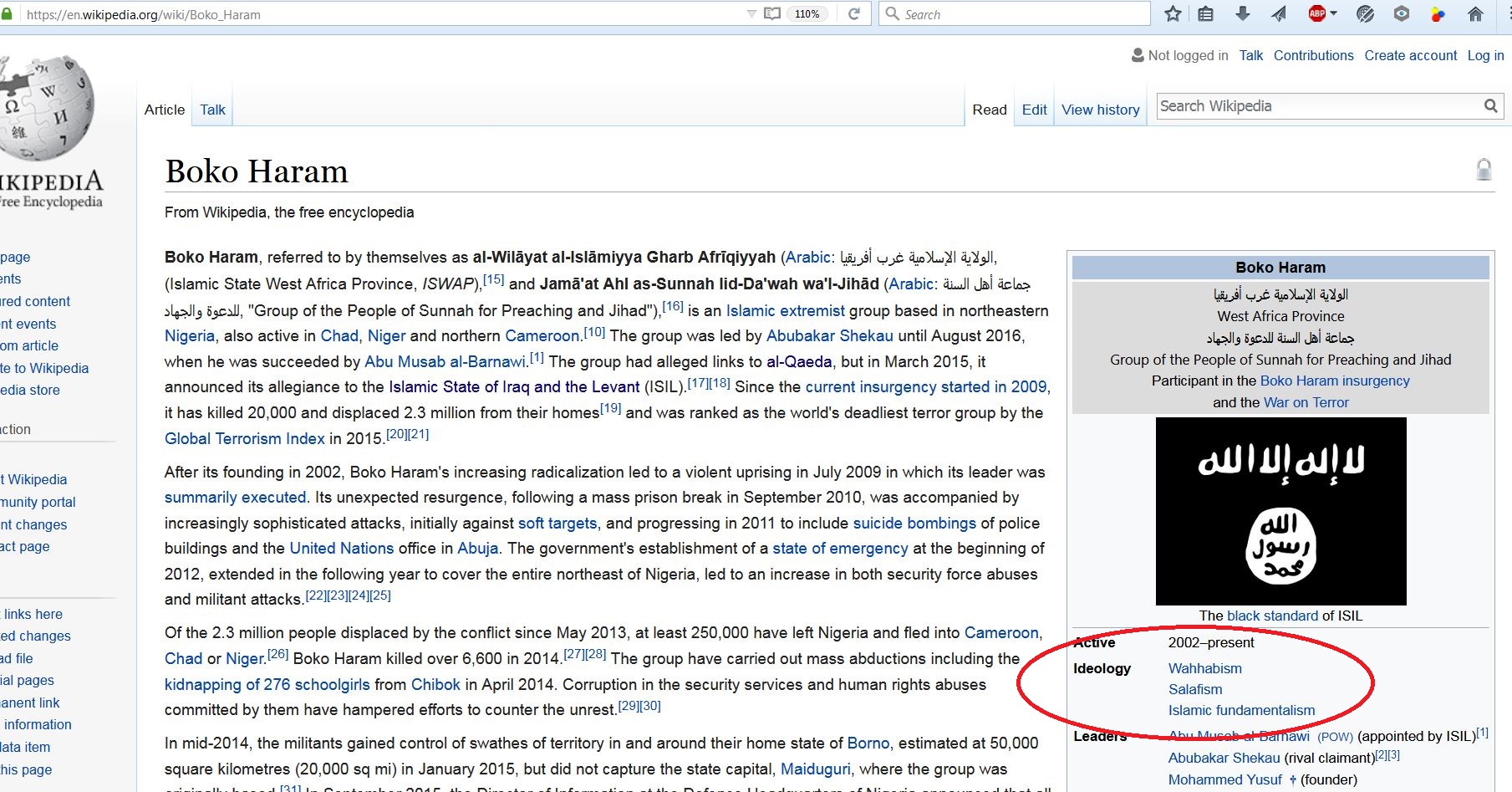Open the Wahhabism ideology link

pos(1205,668)
